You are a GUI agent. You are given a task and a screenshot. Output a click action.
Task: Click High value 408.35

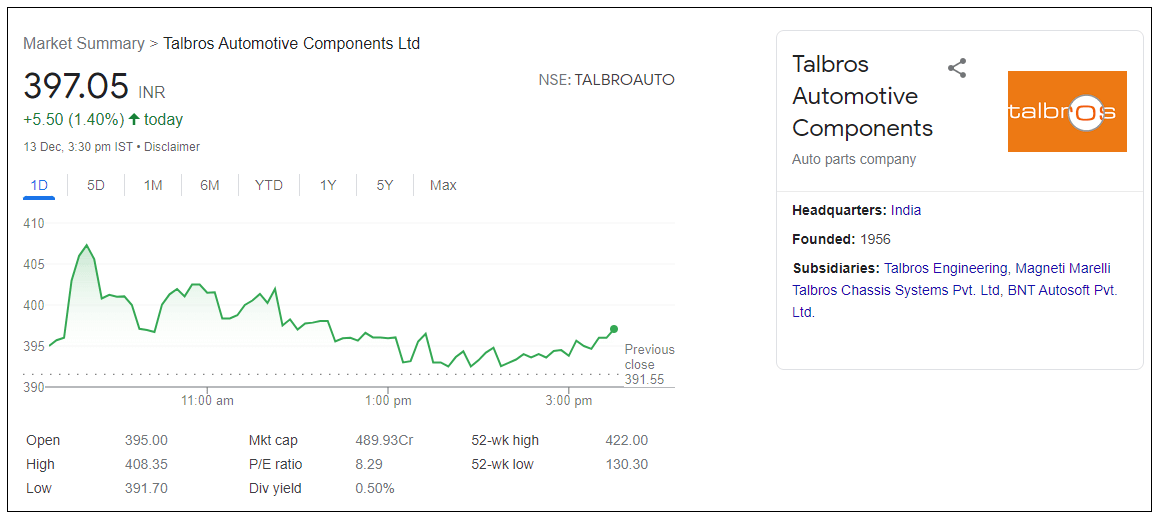tap(146, 465)
